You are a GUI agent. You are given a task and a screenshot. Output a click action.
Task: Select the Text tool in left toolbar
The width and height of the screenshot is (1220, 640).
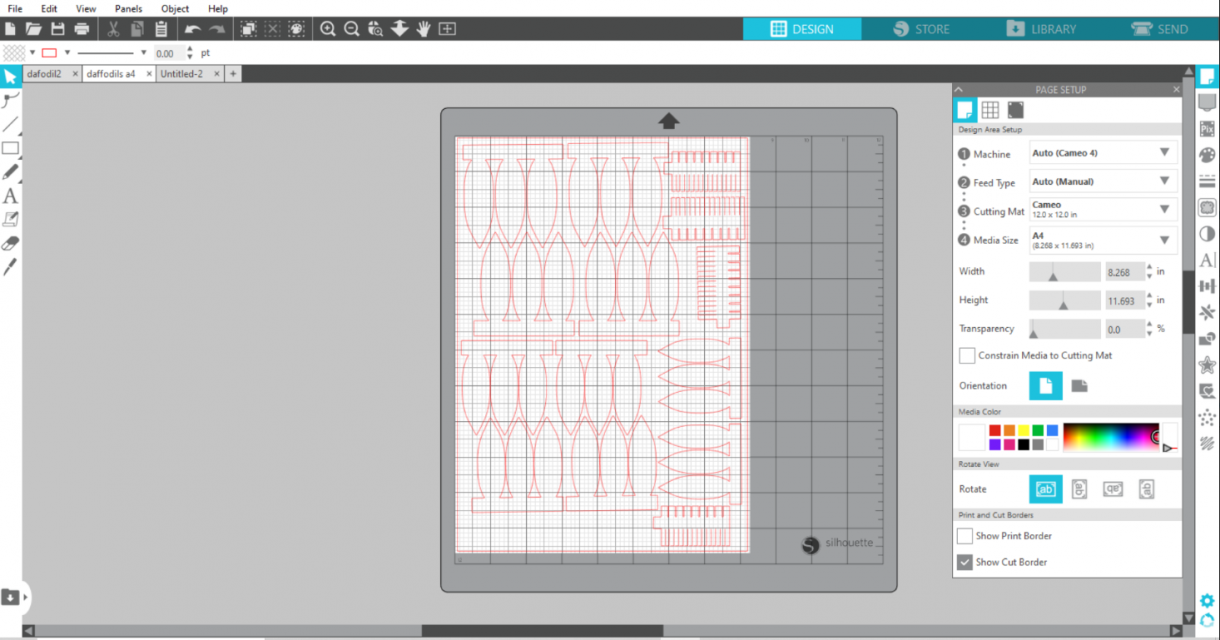(x=10, y=196)
